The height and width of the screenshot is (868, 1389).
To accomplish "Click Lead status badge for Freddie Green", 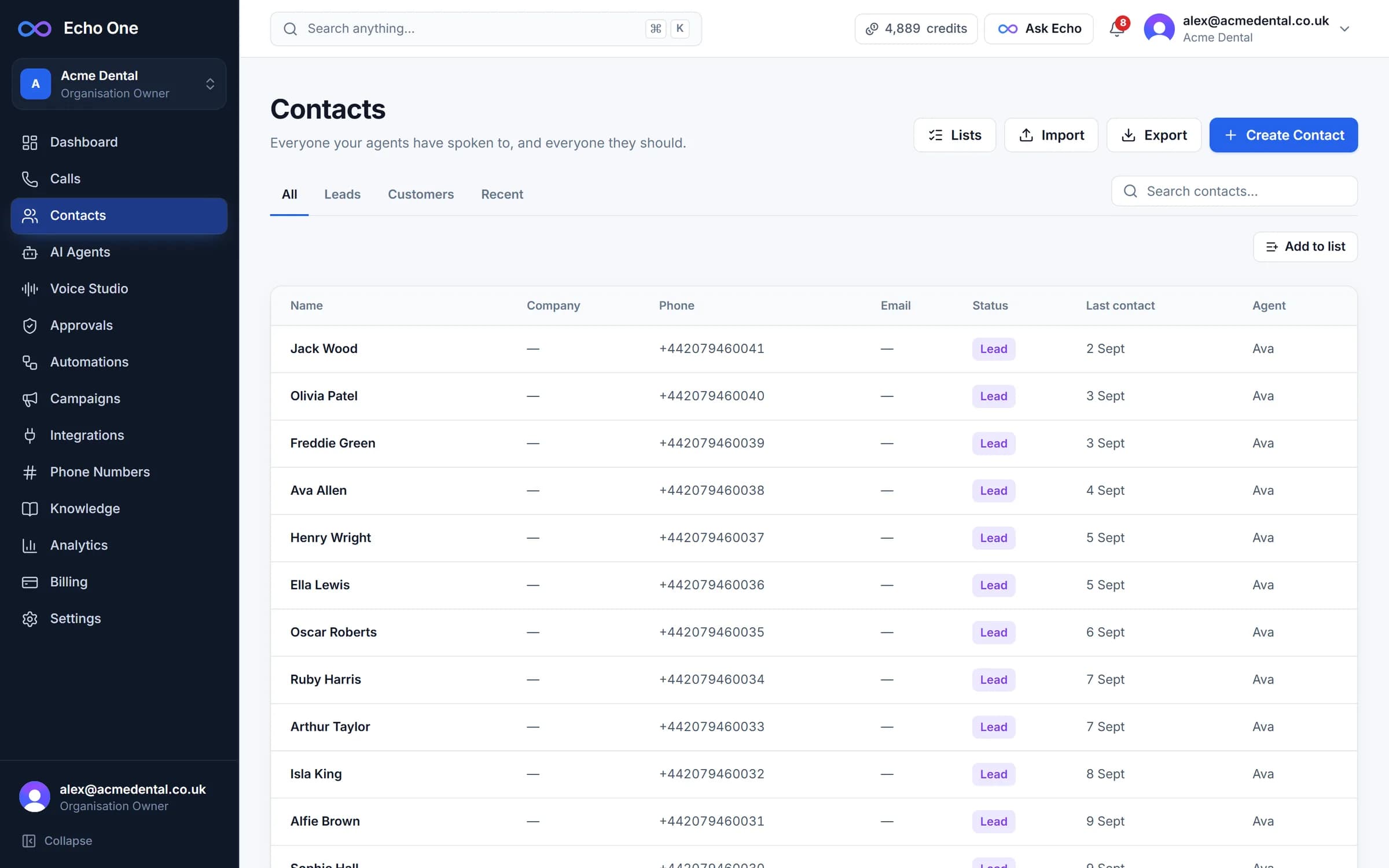I will pyautogui.click(x=994, y=443).
